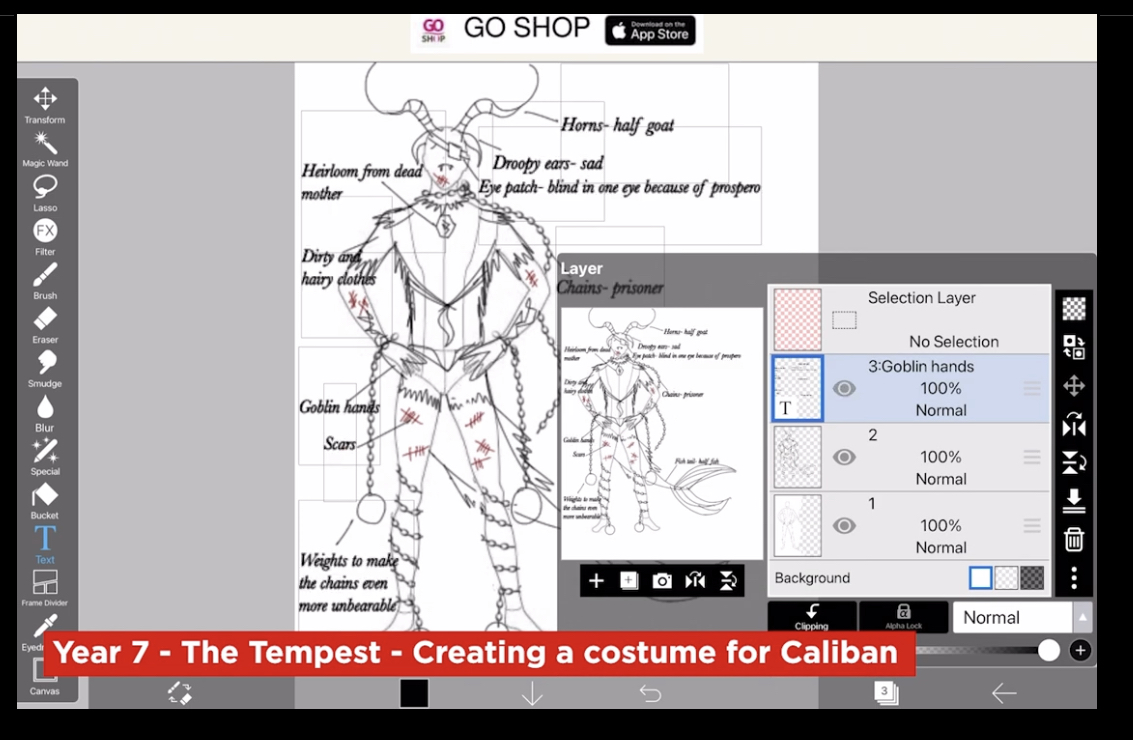Select the Special tool

point(45,457)
